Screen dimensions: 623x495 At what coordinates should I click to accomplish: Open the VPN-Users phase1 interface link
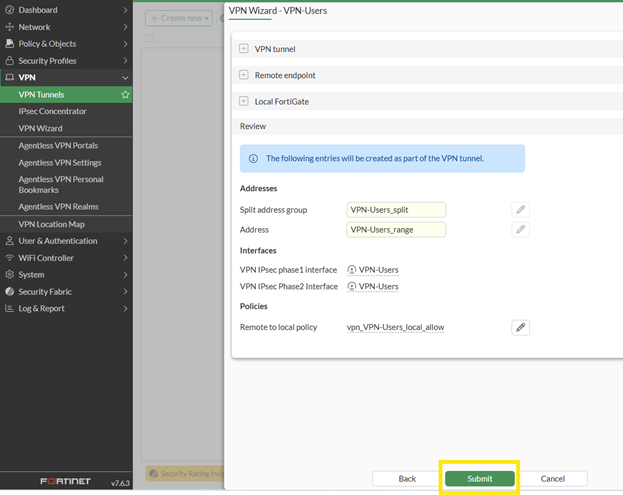click(x=378, y=270)
